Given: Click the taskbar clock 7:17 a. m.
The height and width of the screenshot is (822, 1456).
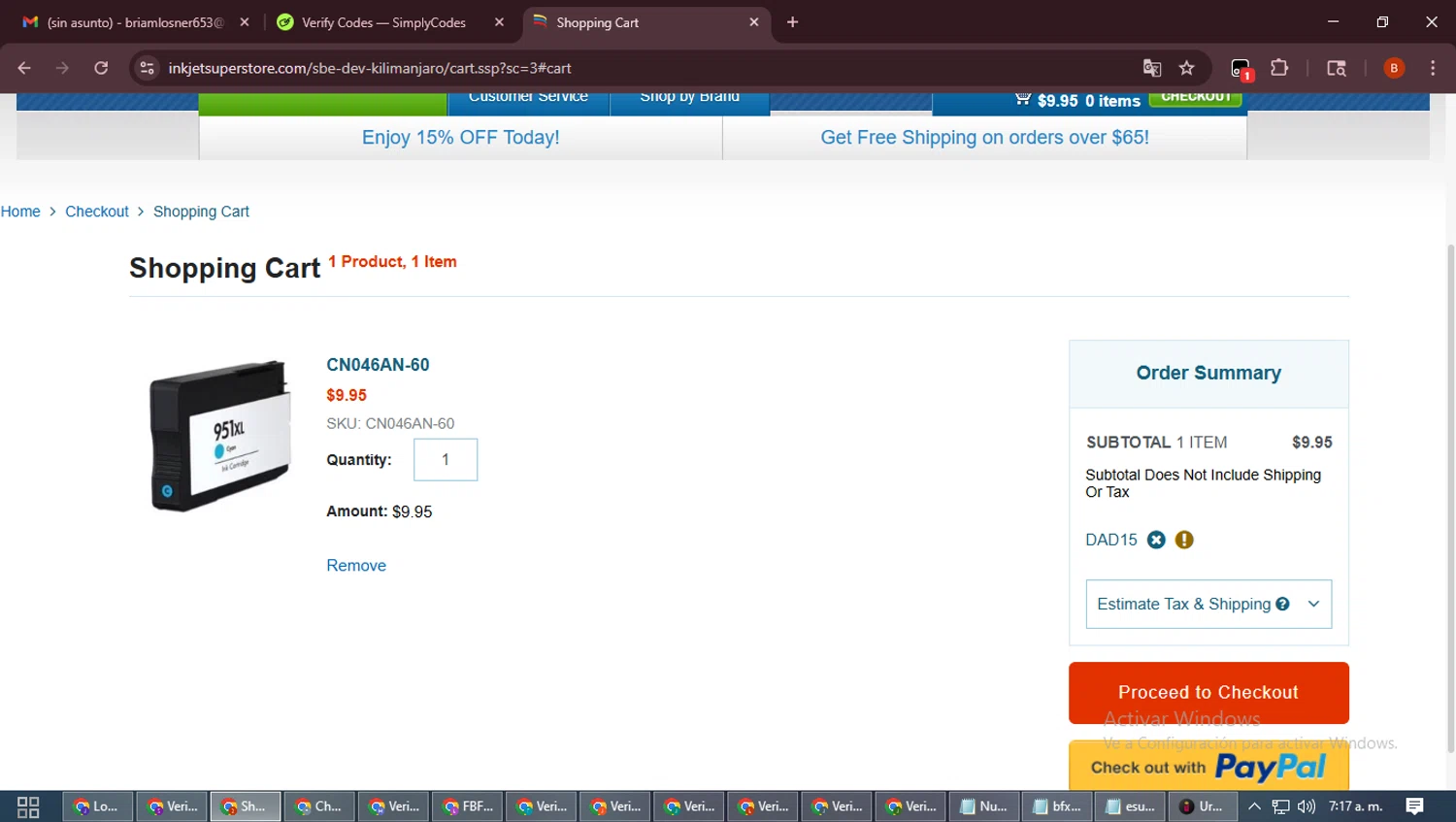Looking at the screenshot, I should pos(1355,806).
